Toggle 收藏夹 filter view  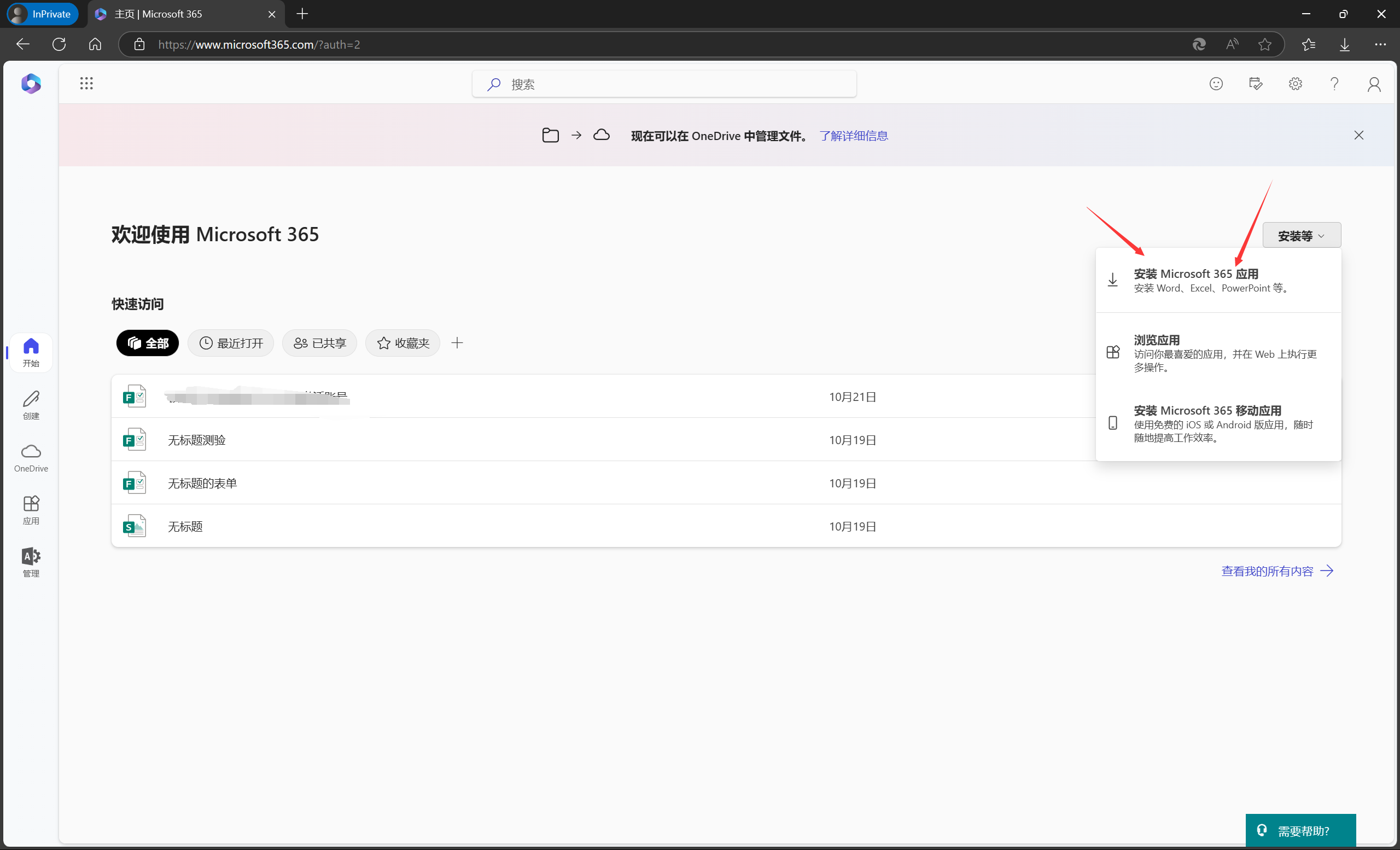404,343
